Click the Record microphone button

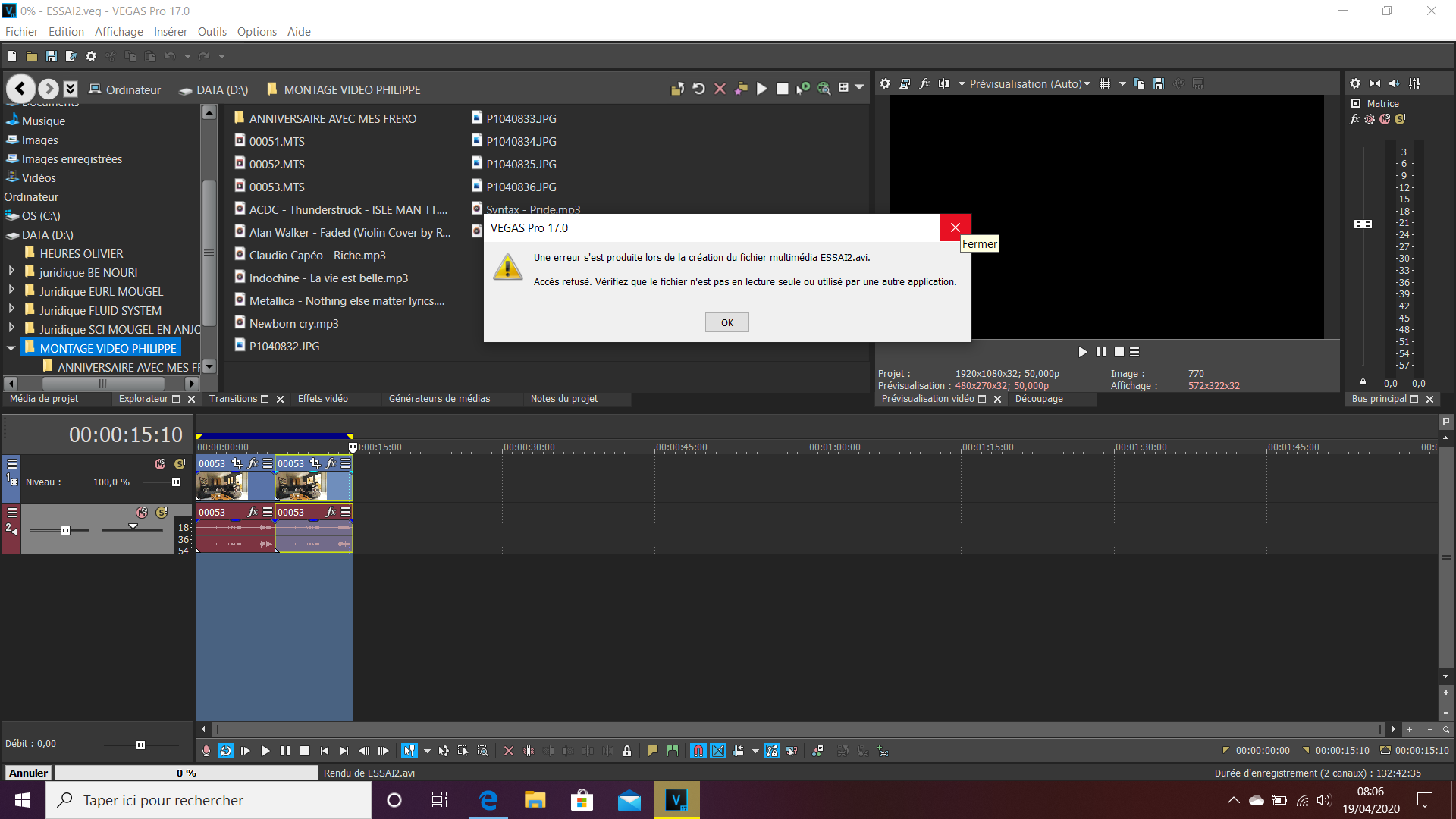[206, 751]
